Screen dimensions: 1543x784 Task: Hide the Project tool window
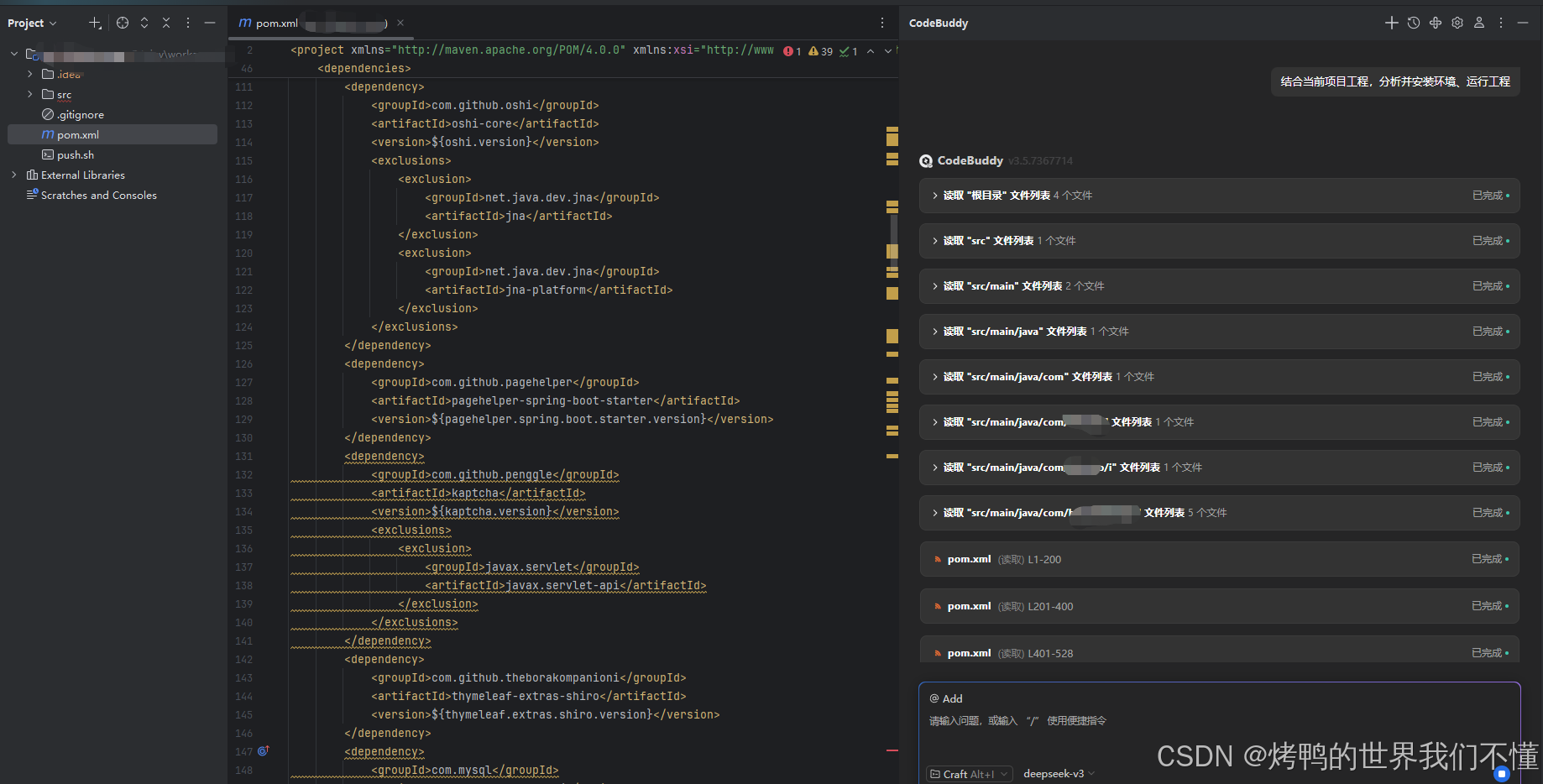pyautogui.click(x=210, y=24)
